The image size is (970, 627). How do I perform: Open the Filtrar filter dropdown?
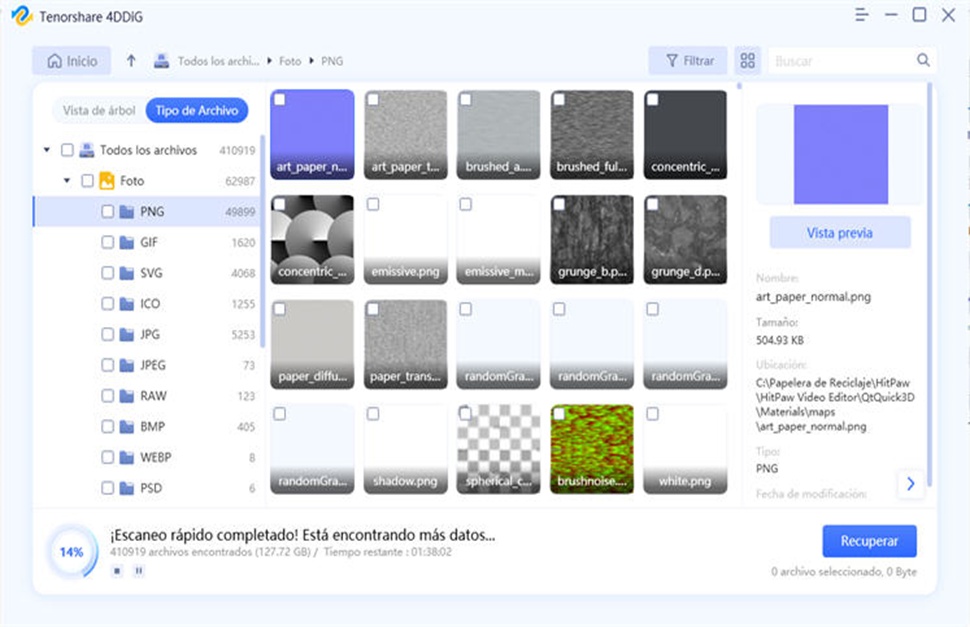coord(688,61)
